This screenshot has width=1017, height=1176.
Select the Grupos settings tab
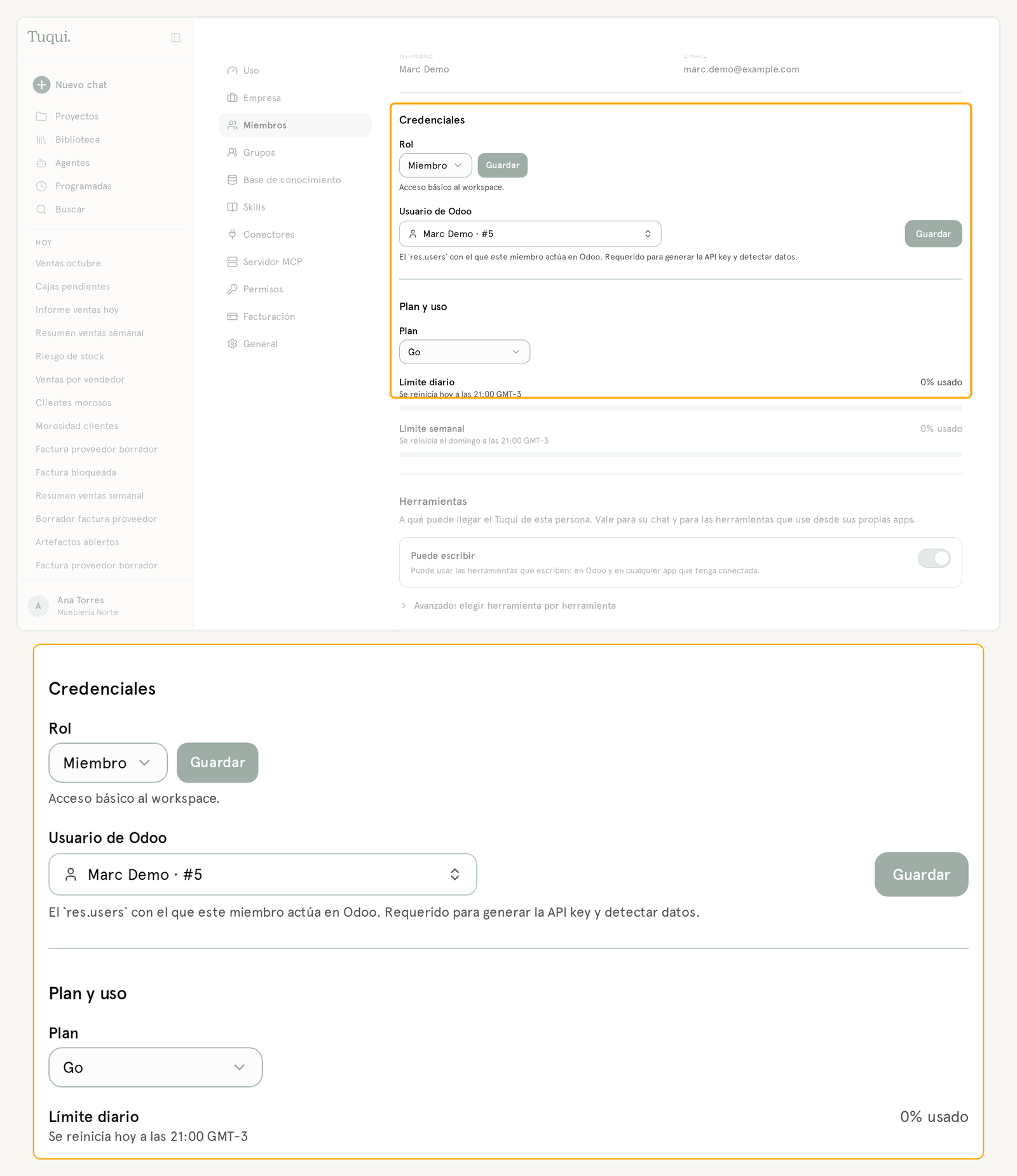point(295,153)
